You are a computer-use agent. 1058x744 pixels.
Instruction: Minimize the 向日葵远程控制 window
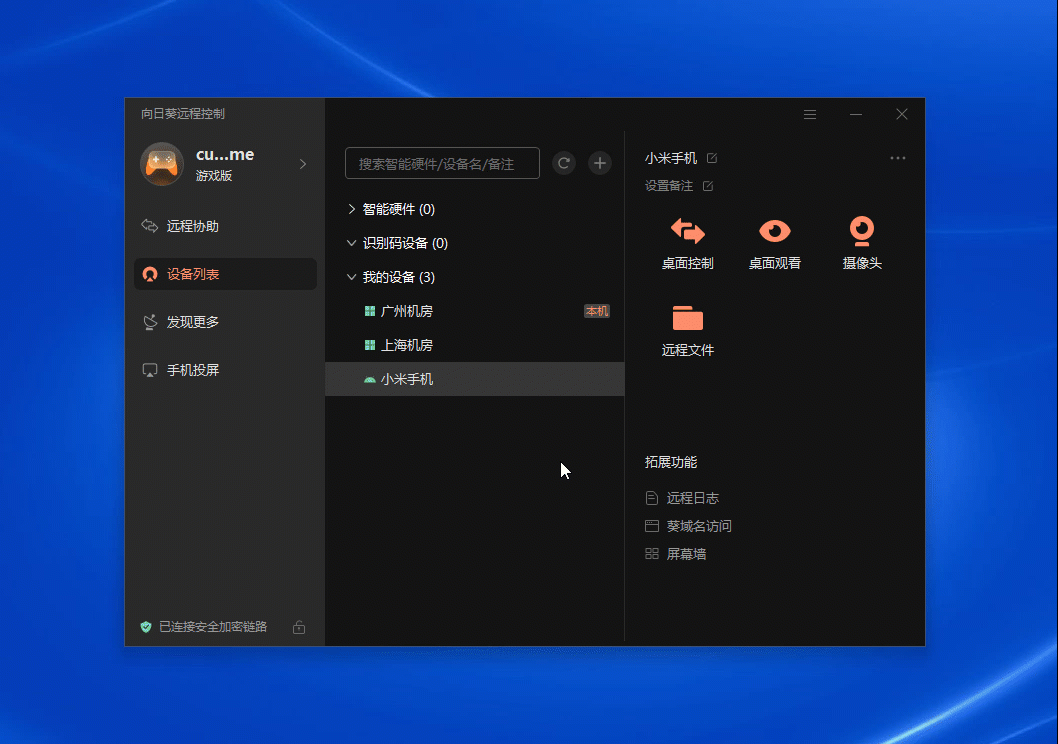click(x=856, y=115)
